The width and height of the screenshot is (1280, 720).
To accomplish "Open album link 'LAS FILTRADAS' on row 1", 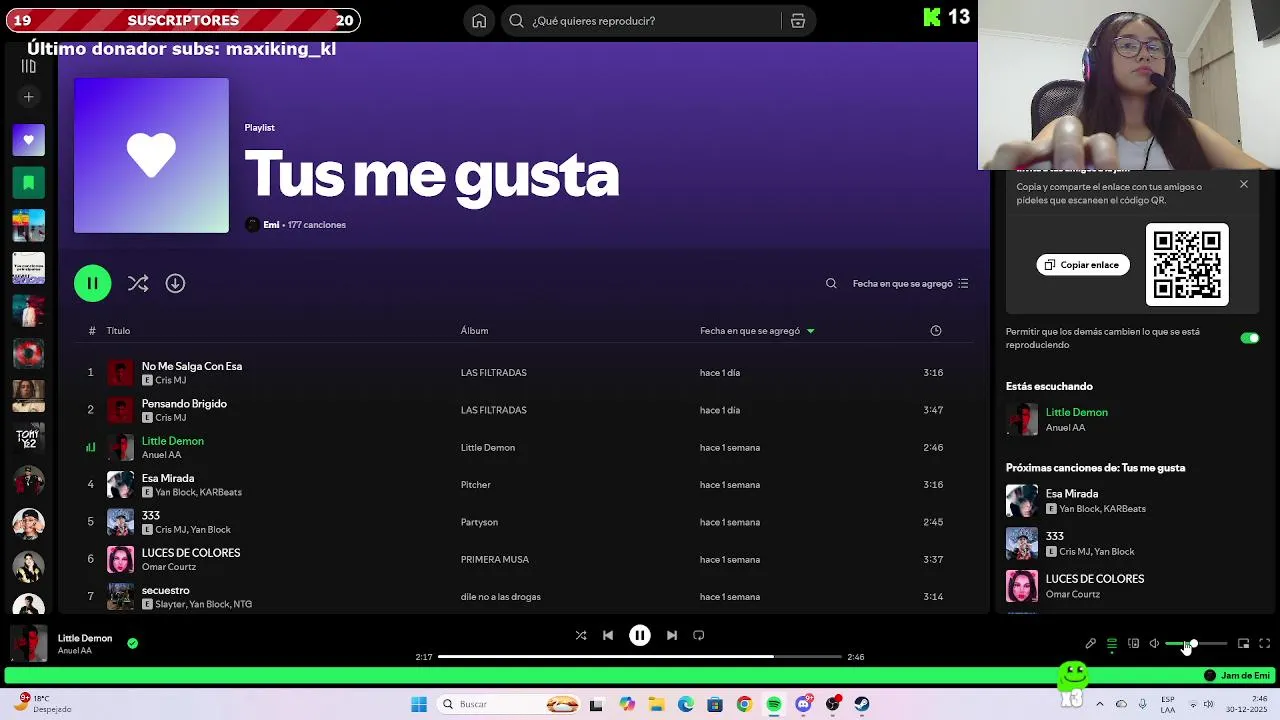I will click(x=494, y=373).
